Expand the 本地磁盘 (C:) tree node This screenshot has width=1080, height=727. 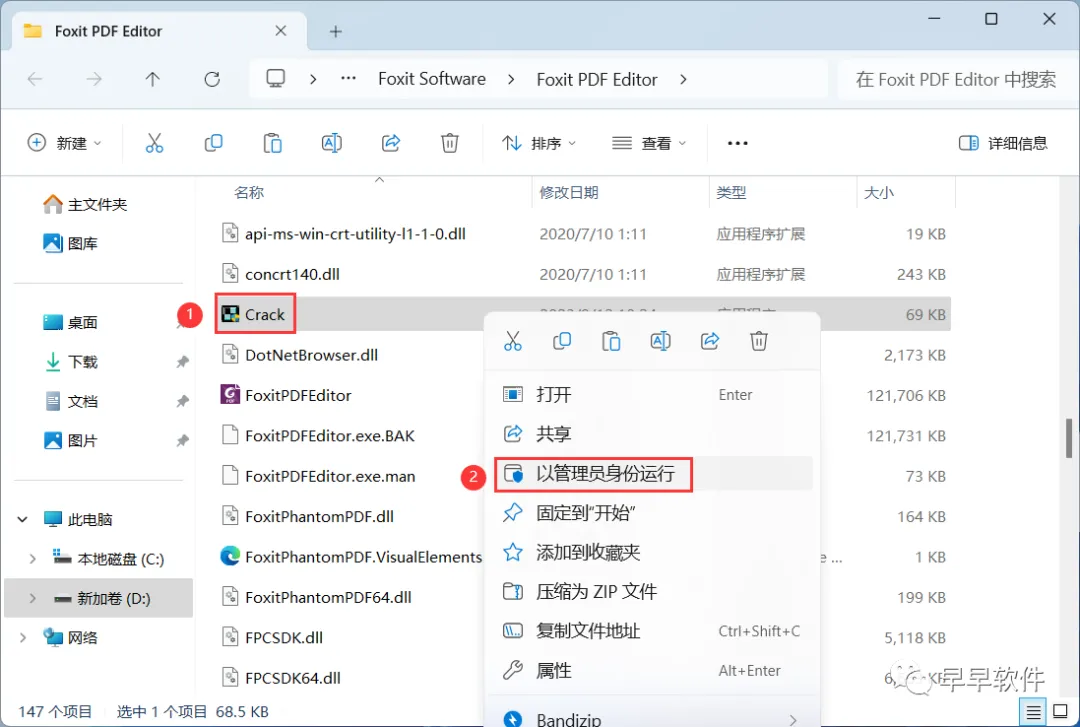pos(32,559)
